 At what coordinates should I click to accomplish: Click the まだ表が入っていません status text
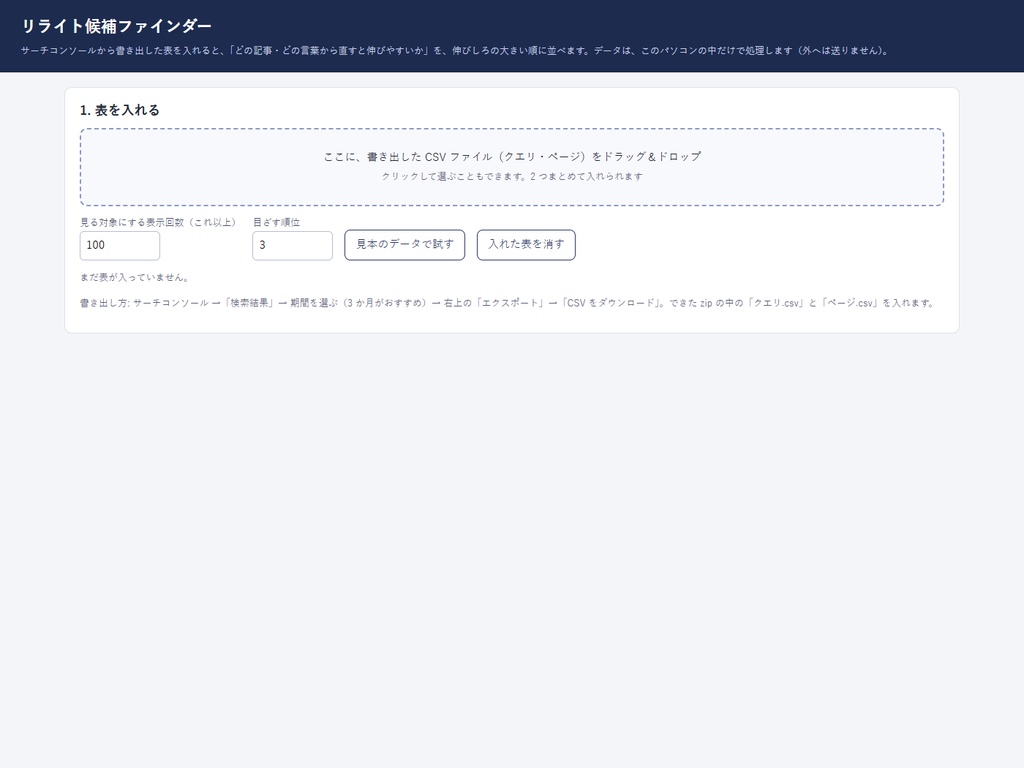point(135,278)
